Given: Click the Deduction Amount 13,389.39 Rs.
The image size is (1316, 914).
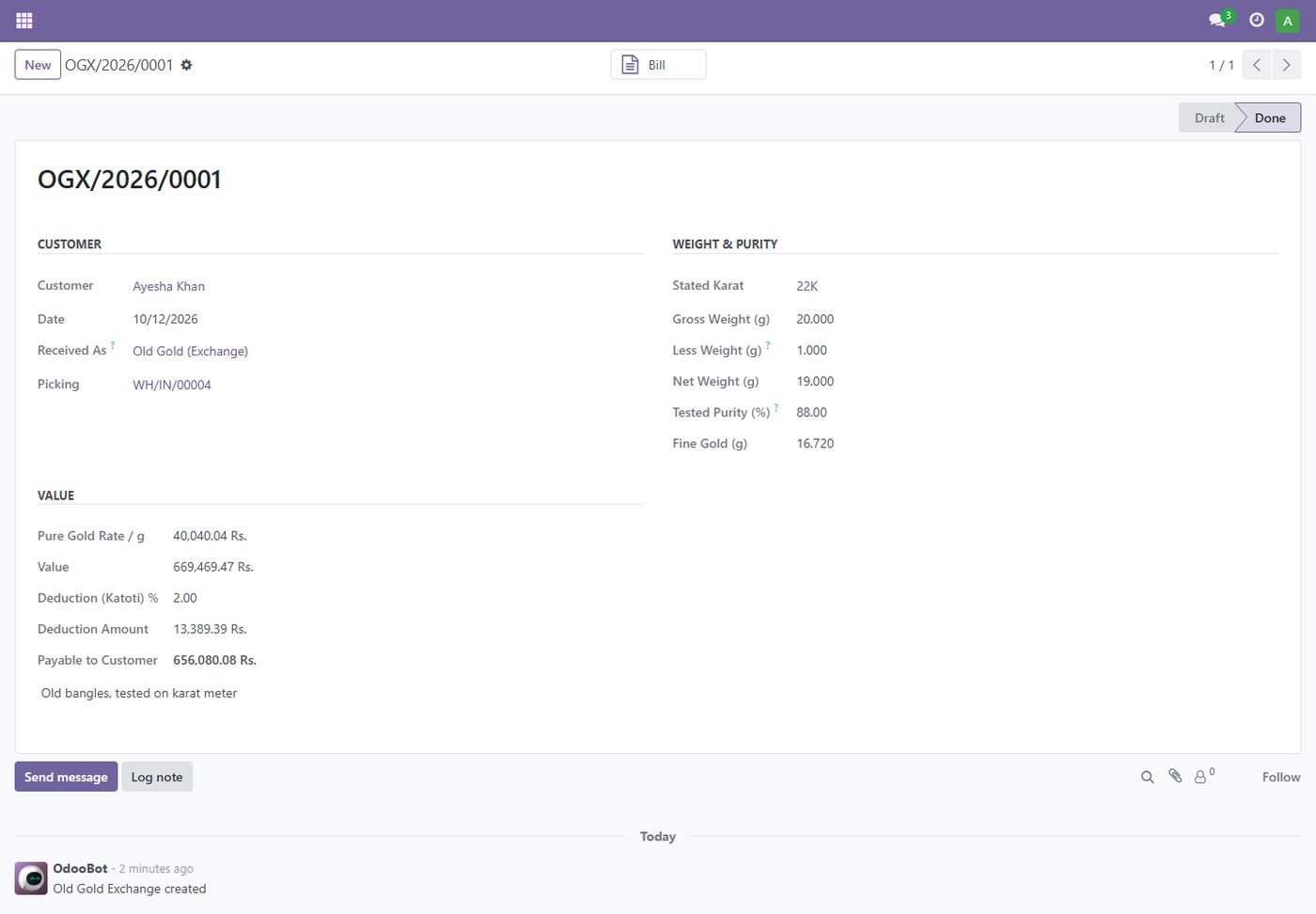Looking at the screenshot, I should (210, 629).
